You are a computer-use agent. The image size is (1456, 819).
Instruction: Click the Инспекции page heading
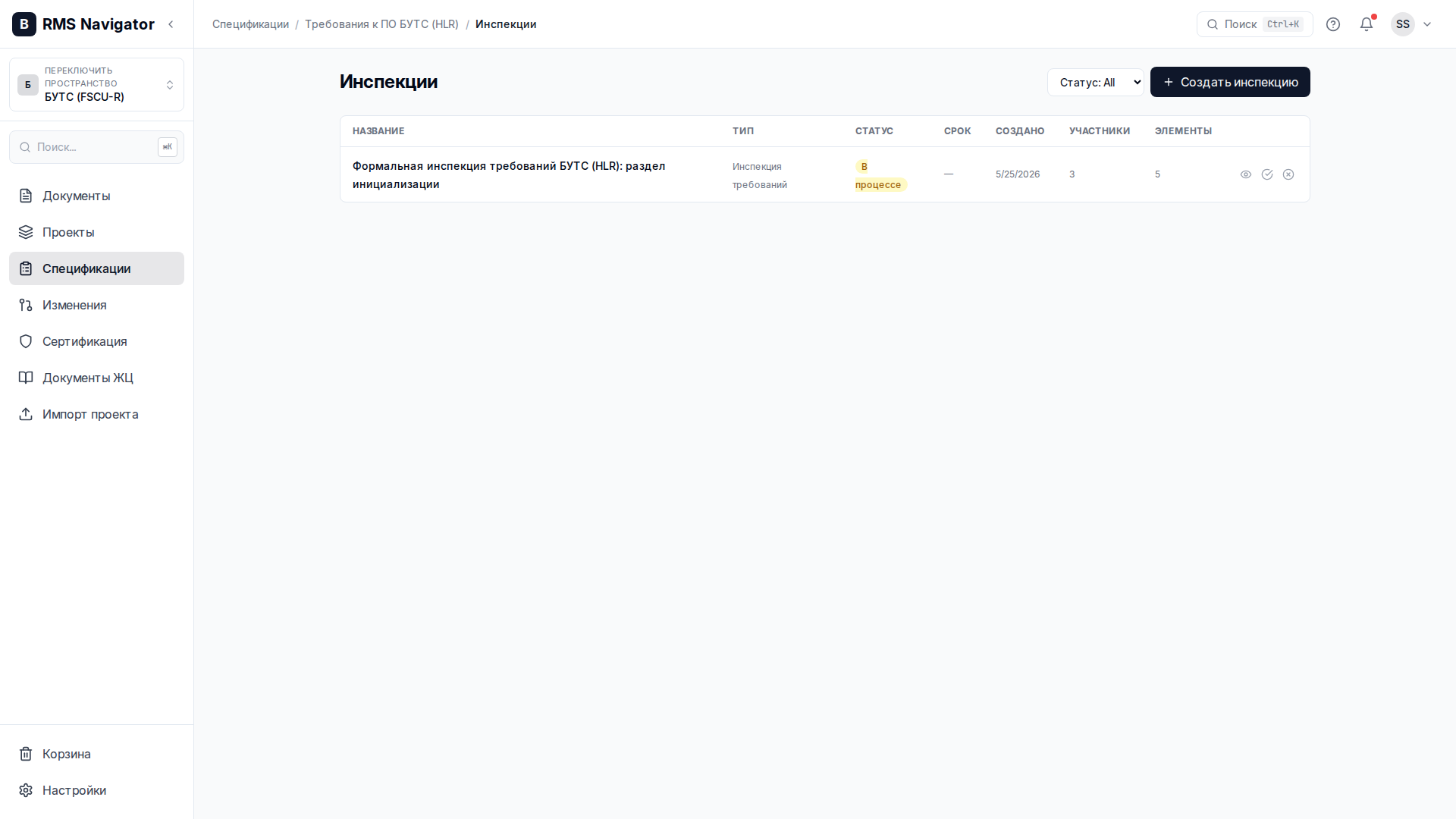(388, 82)
